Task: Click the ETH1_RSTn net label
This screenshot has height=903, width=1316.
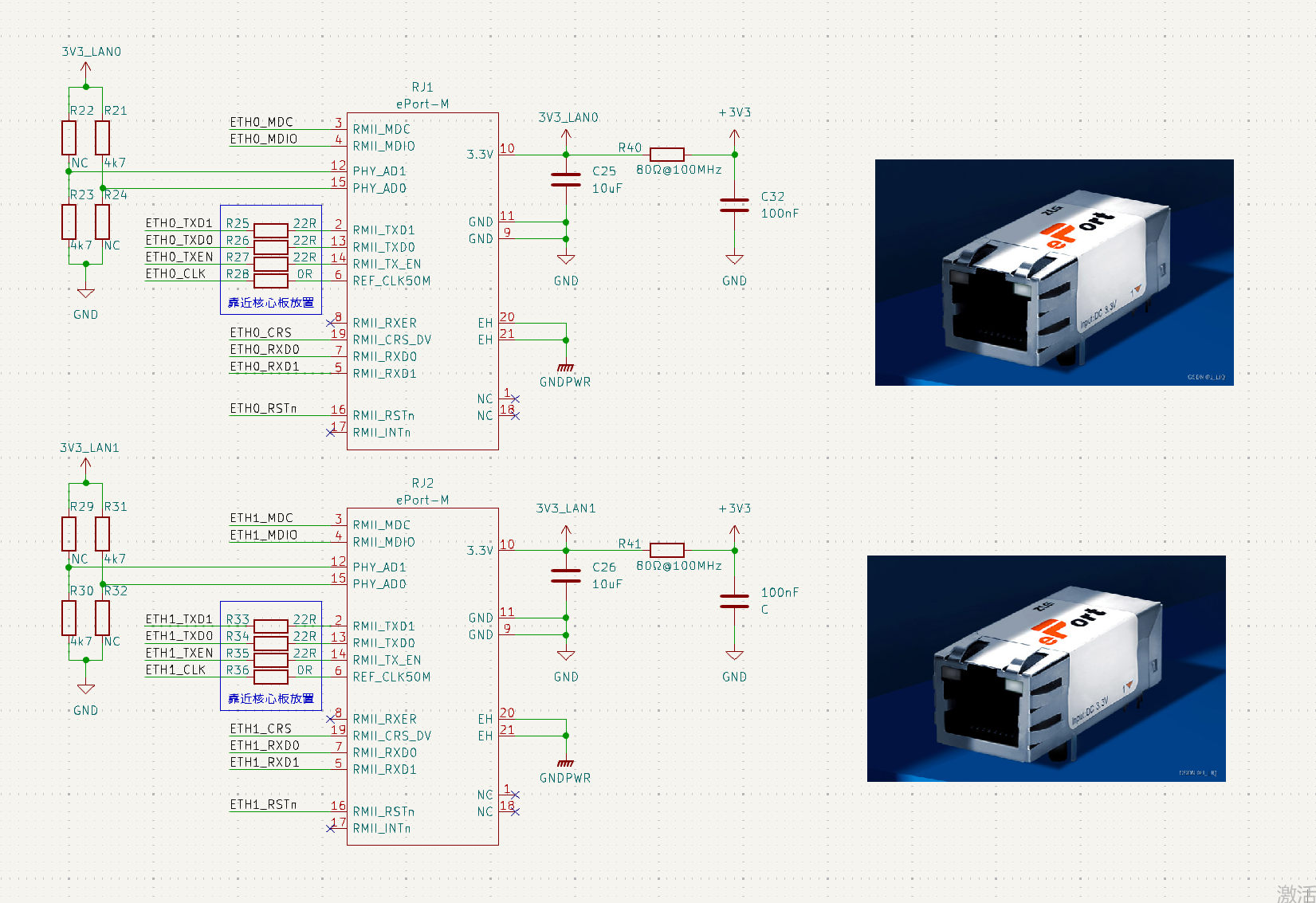Action: pyautogui.click(x=263, y=804)
